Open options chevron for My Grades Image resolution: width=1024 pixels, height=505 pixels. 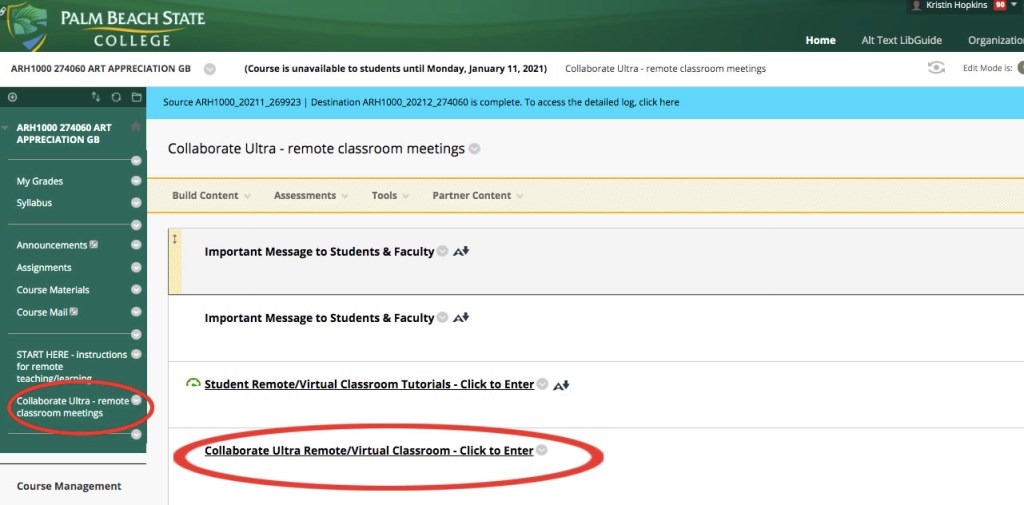(136, 181)
